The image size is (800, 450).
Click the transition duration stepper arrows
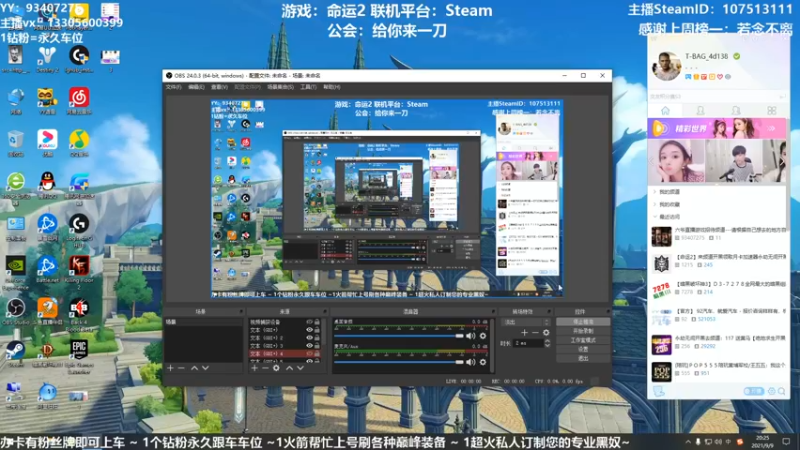click(x=547, y=343)
